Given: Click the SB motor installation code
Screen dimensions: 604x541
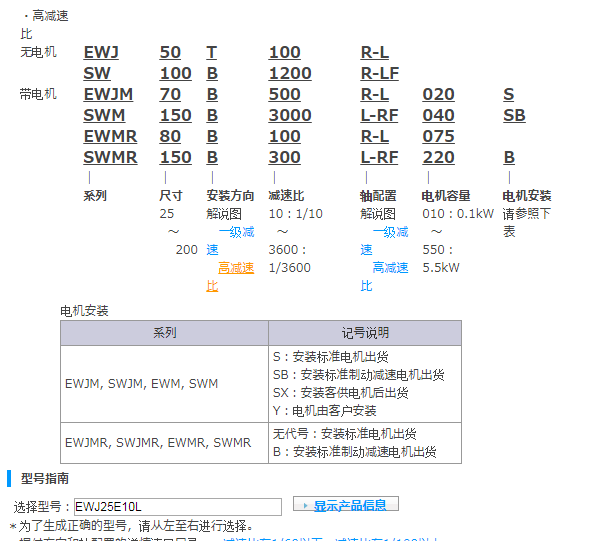Looking at the screenshot, I should tap(514, 115).
